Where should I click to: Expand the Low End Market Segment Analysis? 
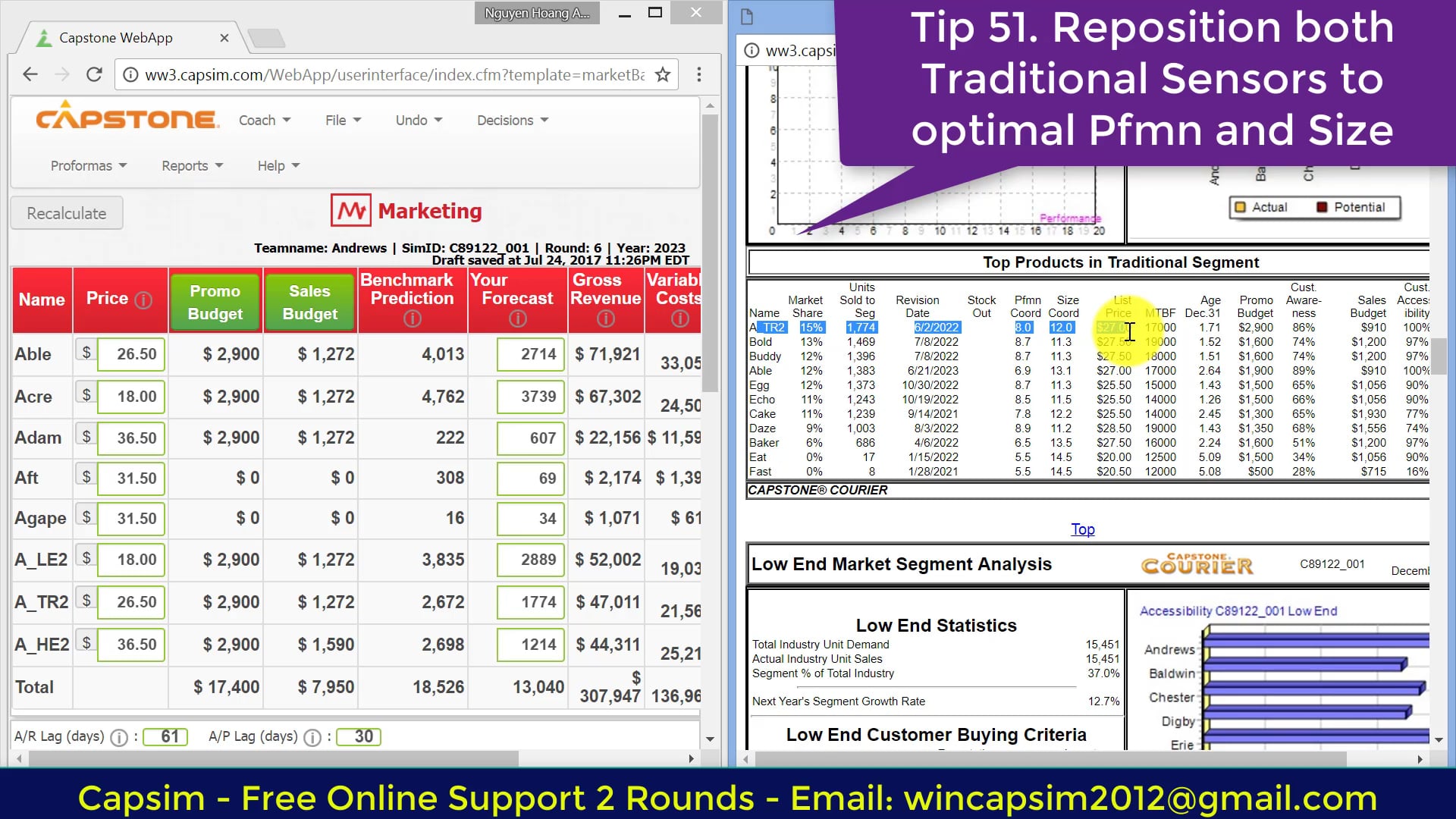pyautogui.click(x=901, y=564)
